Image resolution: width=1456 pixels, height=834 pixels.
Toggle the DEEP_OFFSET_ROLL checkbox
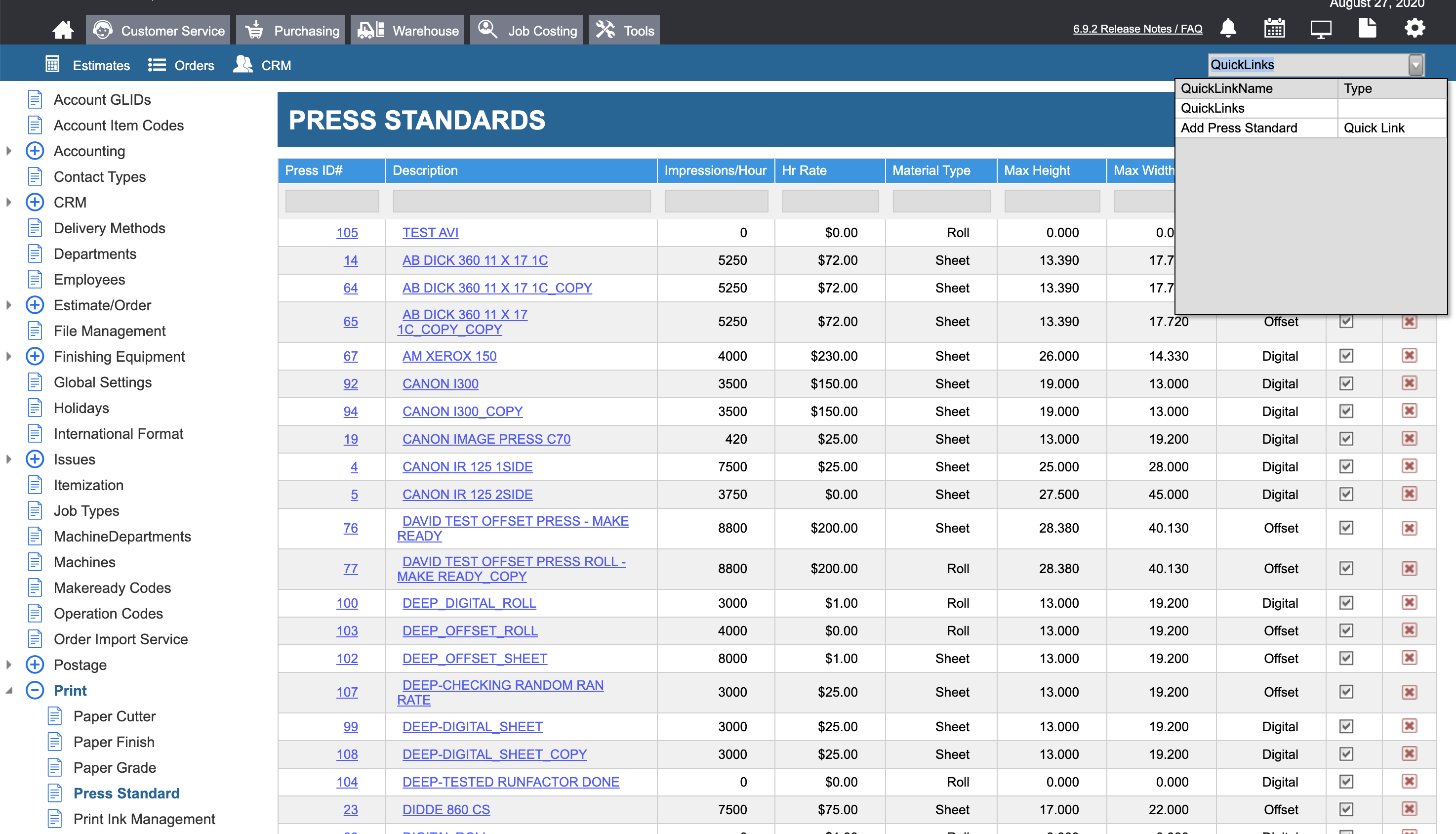pos(1346,630)
